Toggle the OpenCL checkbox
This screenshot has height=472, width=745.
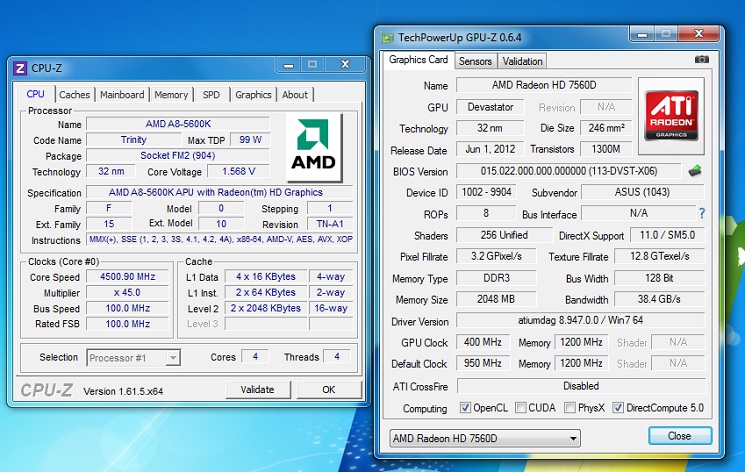click(x=465, y=407)
